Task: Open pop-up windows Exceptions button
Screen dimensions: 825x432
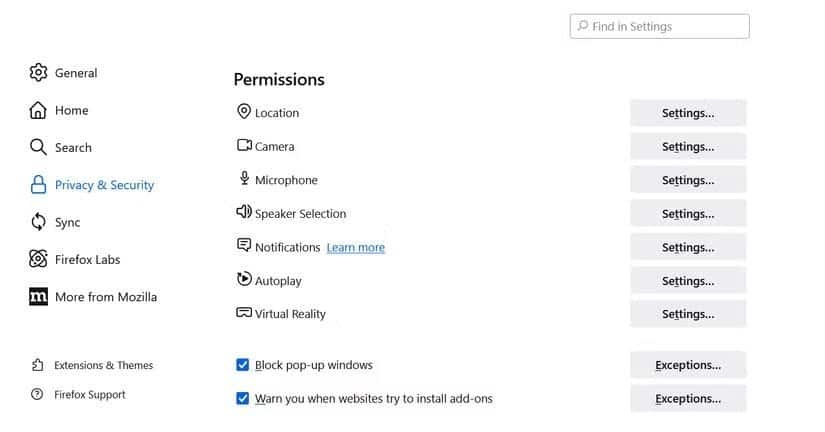Action: 688,365
